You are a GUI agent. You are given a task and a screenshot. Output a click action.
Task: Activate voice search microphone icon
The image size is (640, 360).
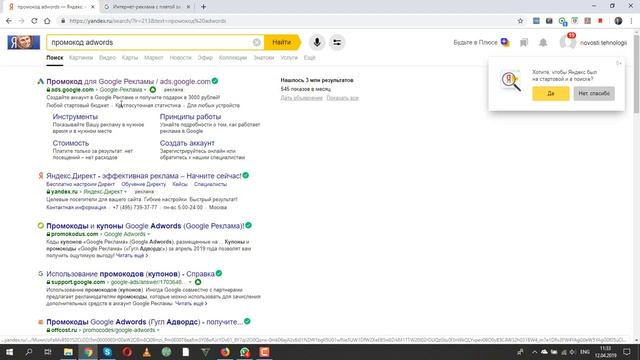click(x=317, y=42)
